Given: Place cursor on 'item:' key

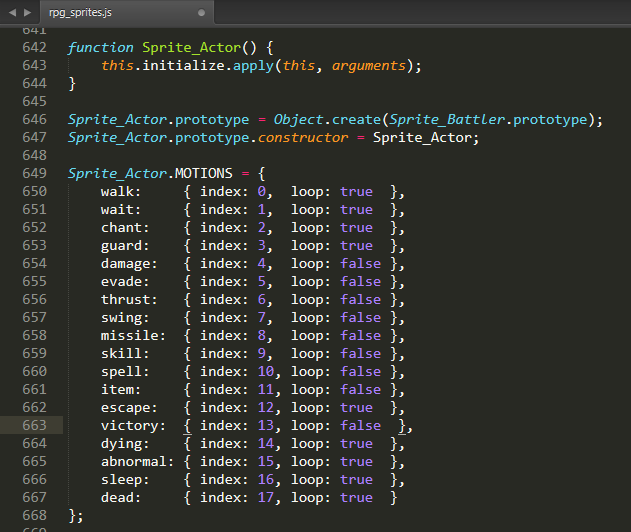Looking at the screenshot, I should pos(121,390).
